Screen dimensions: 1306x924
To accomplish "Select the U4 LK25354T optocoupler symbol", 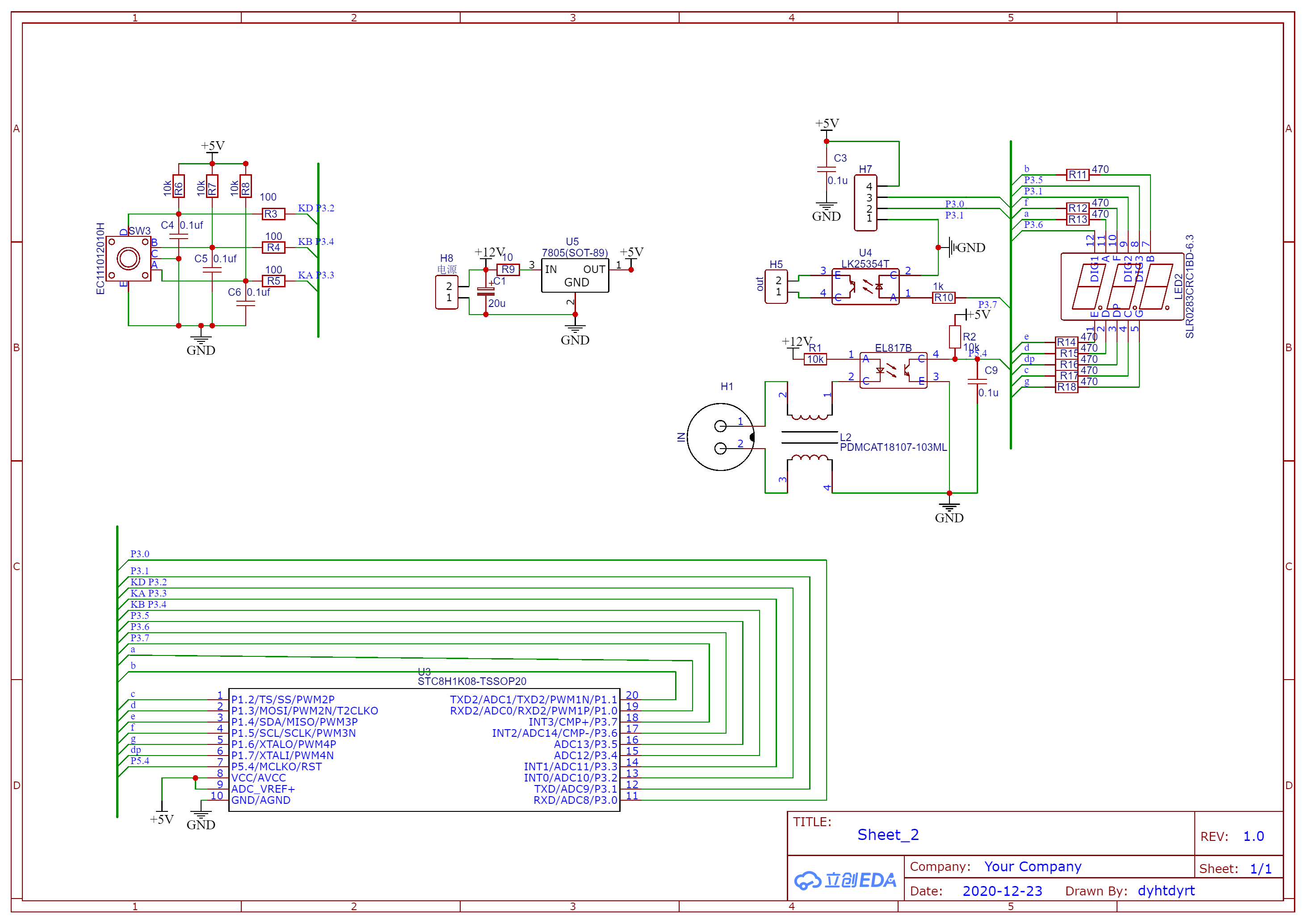I will pos(865,287).
